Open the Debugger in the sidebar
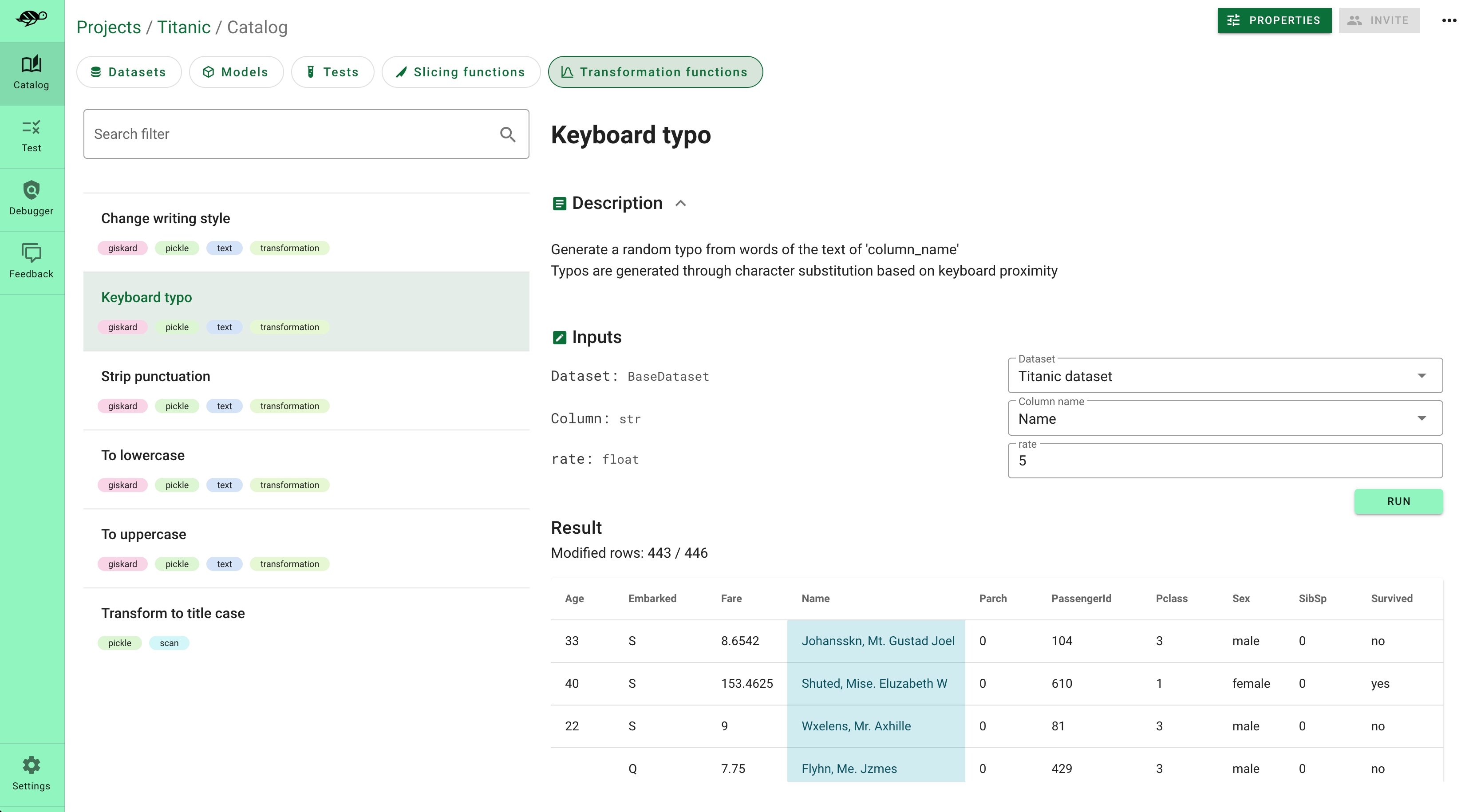1461x812 pixels. (x=31, y=198)
